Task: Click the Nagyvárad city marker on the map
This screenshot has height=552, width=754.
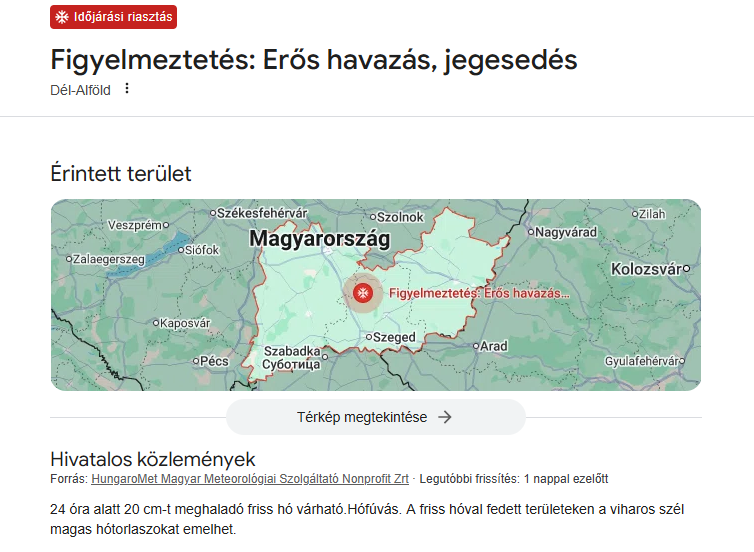Action: (532, 232)
